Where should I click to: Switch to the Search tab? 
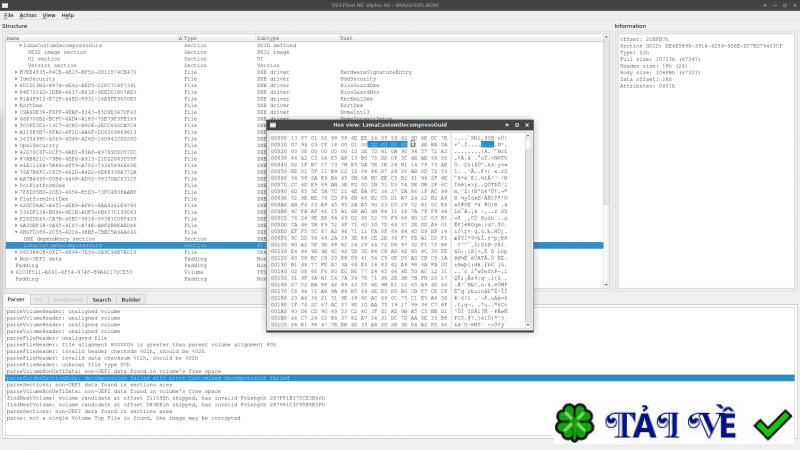click(102, 299)
